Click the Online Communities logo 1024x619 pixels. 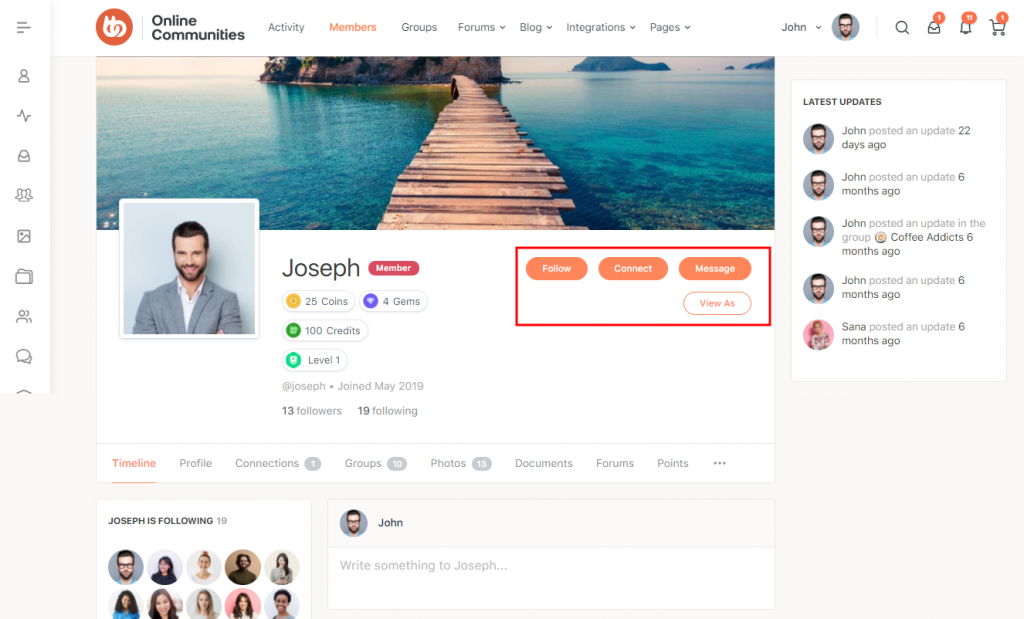(x=170, y=27)
